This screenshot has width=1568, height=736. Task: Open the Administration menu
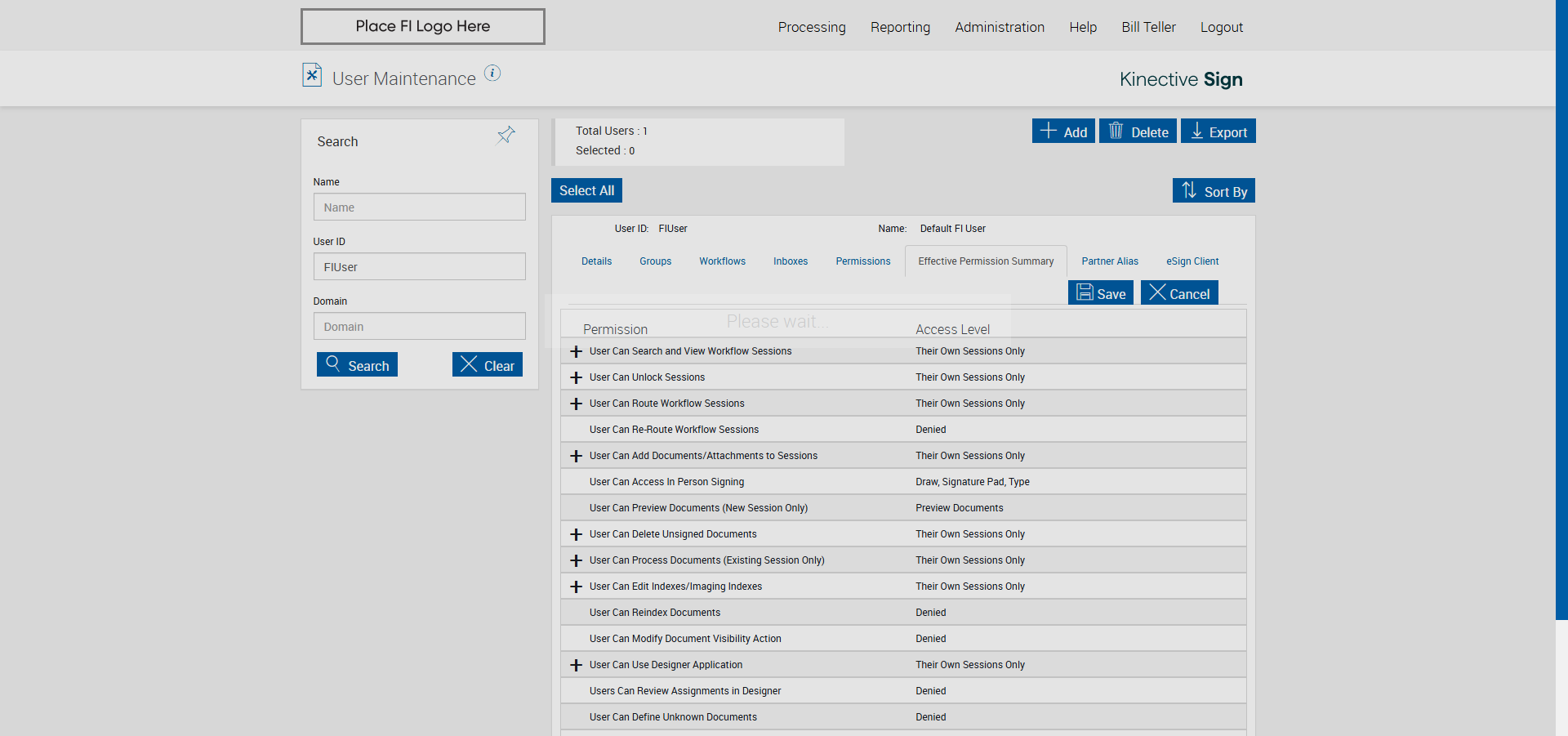click(x=1000, y=27)
